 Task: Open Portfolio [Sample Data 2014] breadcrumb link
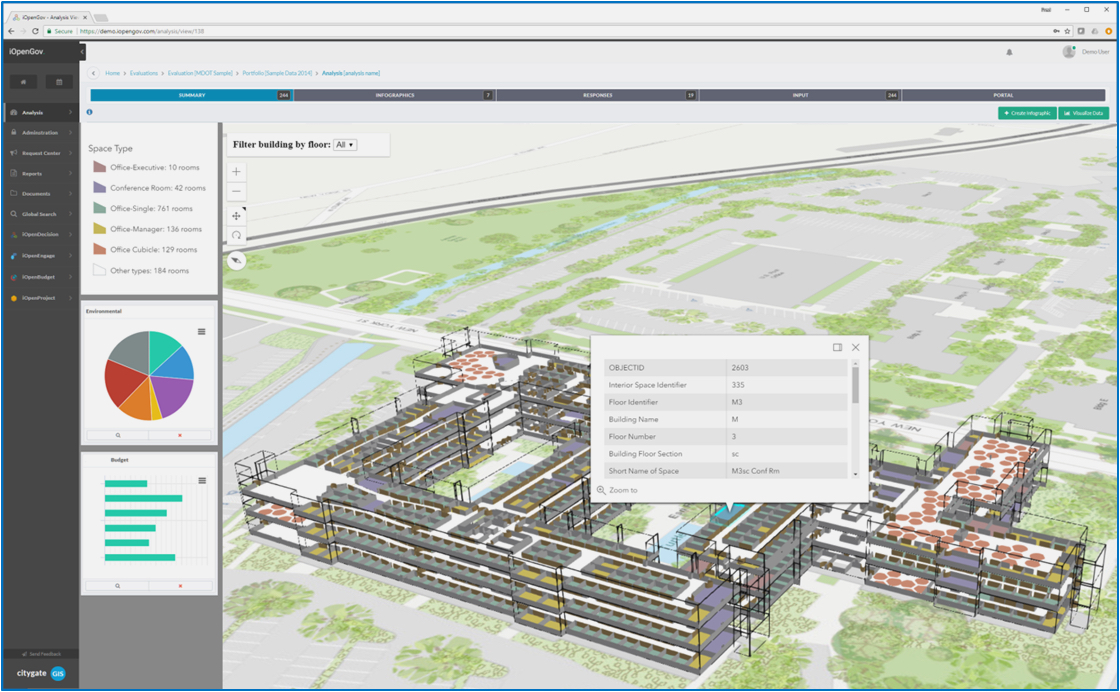[277, 73]
